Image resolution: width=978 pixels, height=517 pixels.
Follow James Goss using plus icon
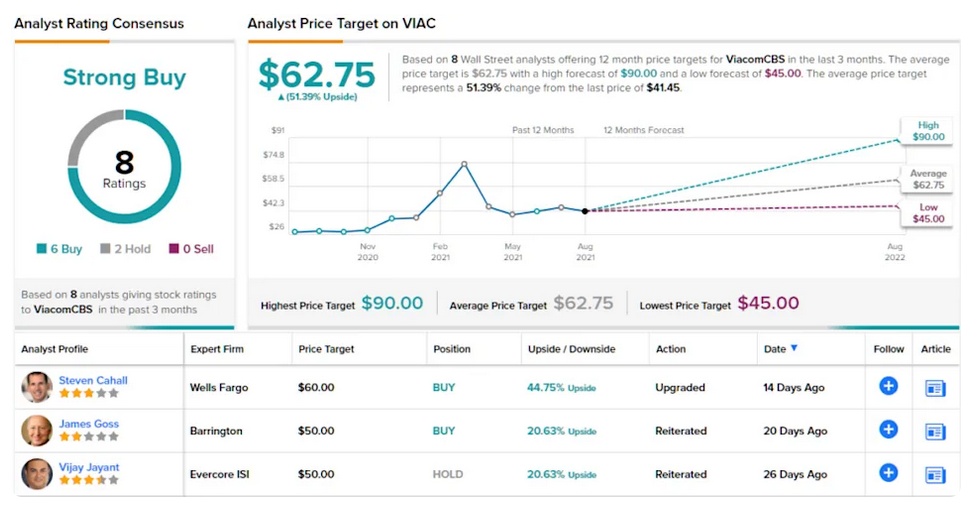pyautogui.click(x=888, y=430)
